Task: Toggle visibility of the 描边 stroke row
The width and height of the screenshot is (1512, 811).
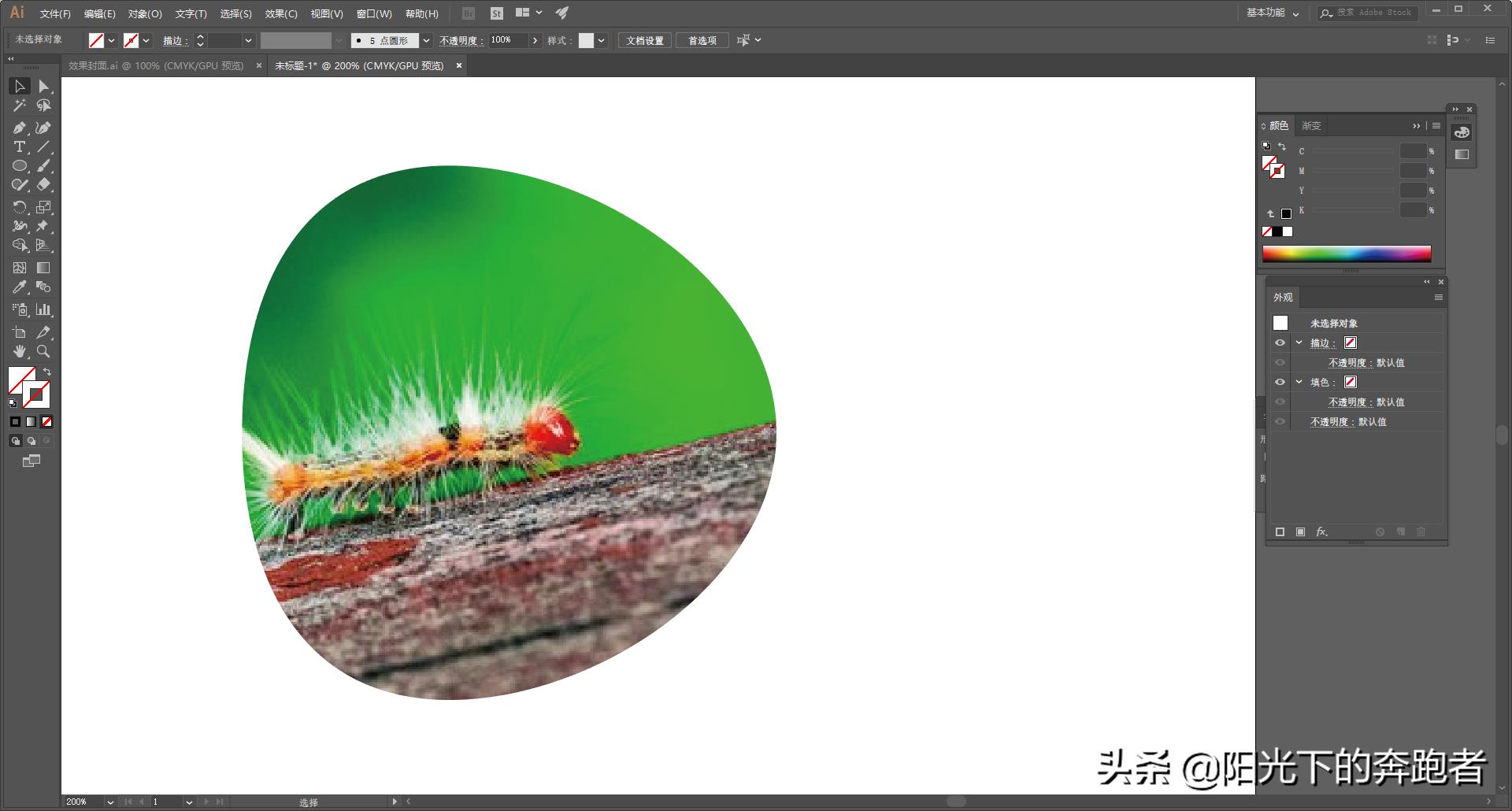Action: [x=1280, y=343]
